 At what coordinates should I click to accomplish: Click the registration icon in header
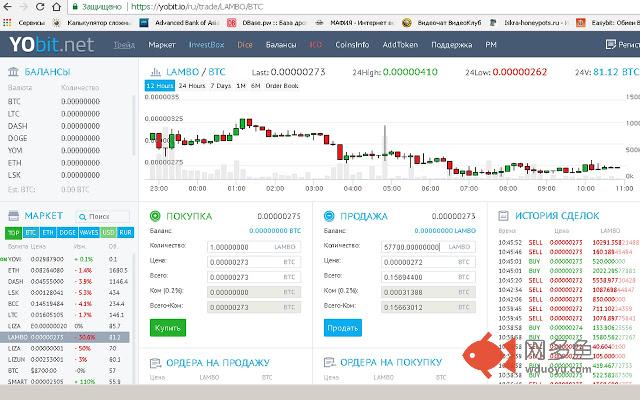(611, 44)
